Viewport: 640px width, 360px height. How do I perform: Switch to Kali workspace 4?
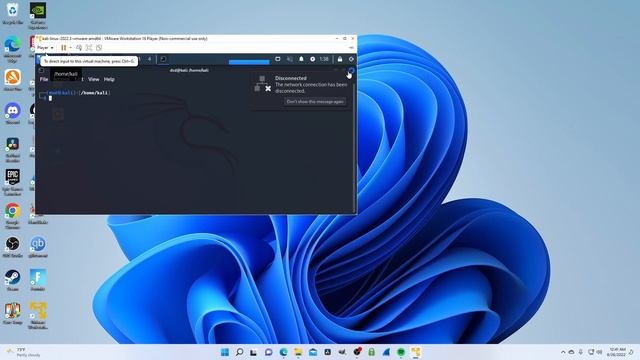(x=149, y=59)
